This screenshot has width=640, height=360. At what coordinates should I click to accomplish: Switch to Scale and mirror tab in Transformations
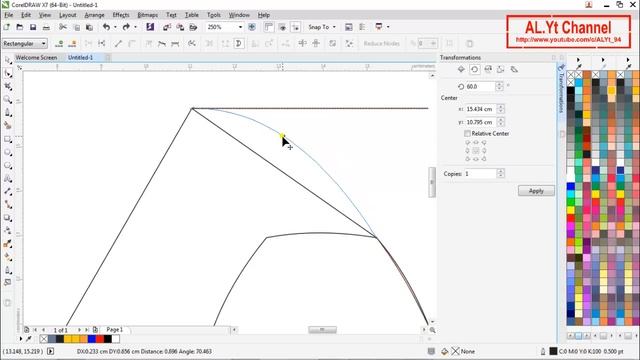(488, 69)
